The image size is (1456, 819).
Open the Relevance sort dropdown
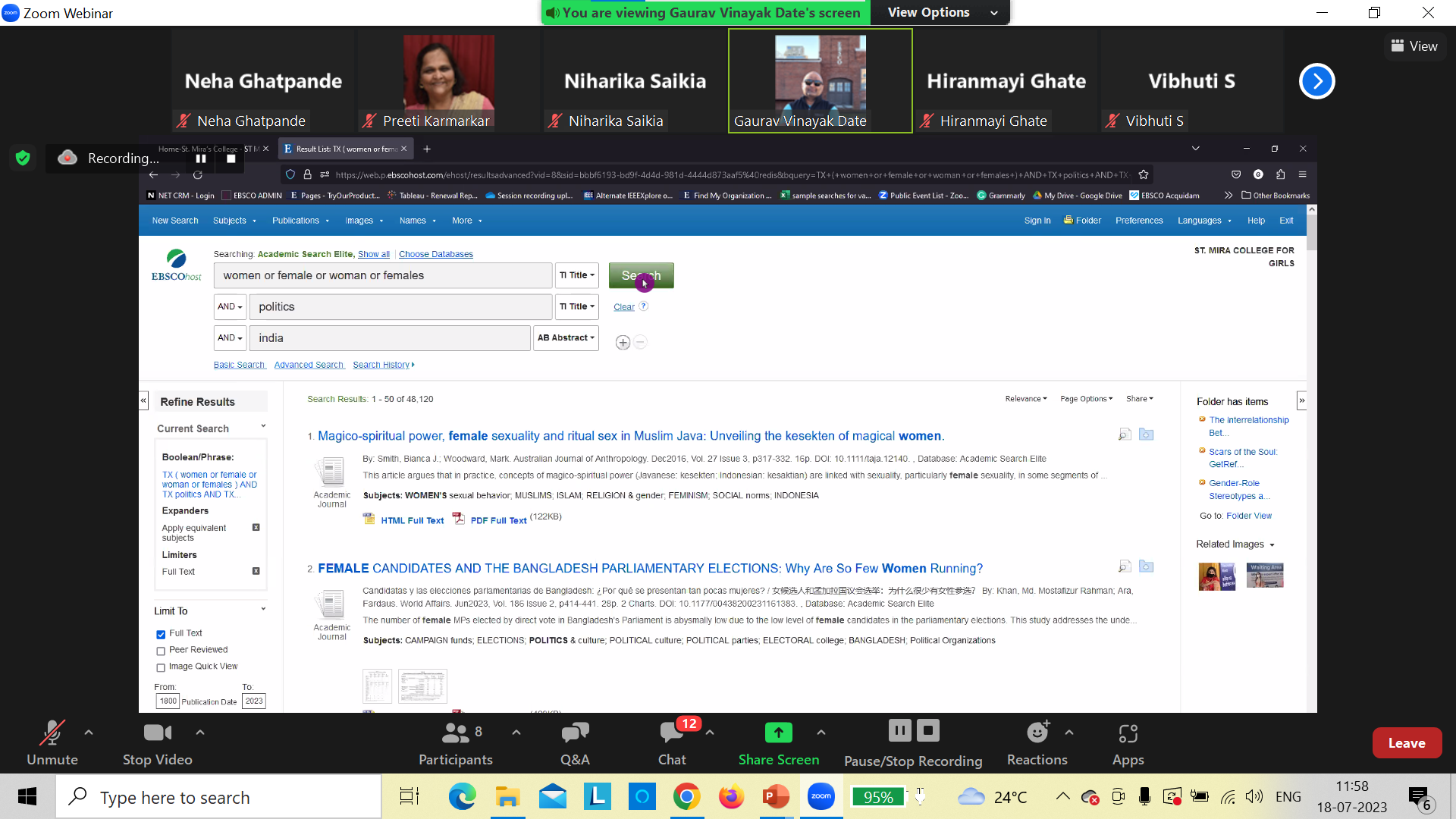[1026, 399]
